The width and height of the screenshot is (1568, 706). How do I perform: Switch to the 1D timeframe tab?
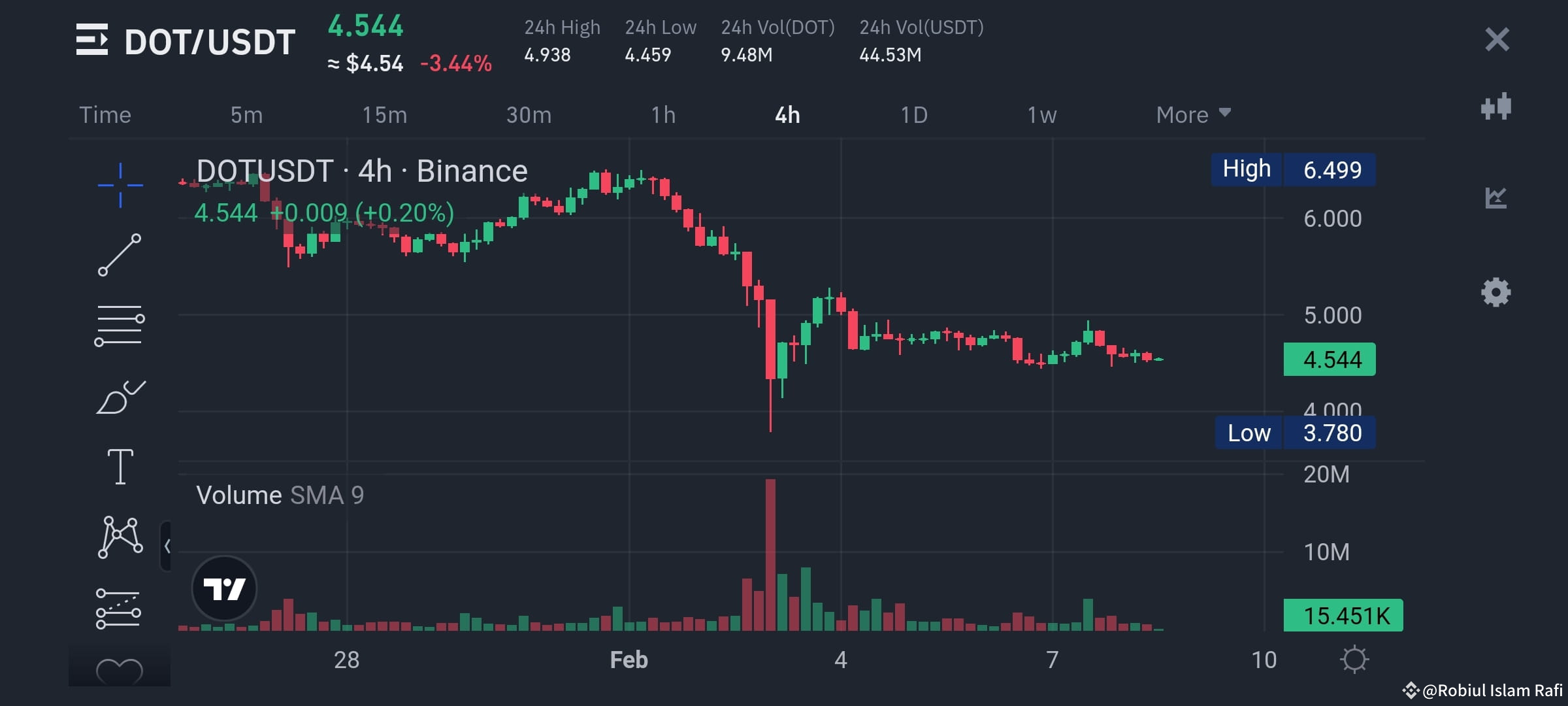[915, 114]
